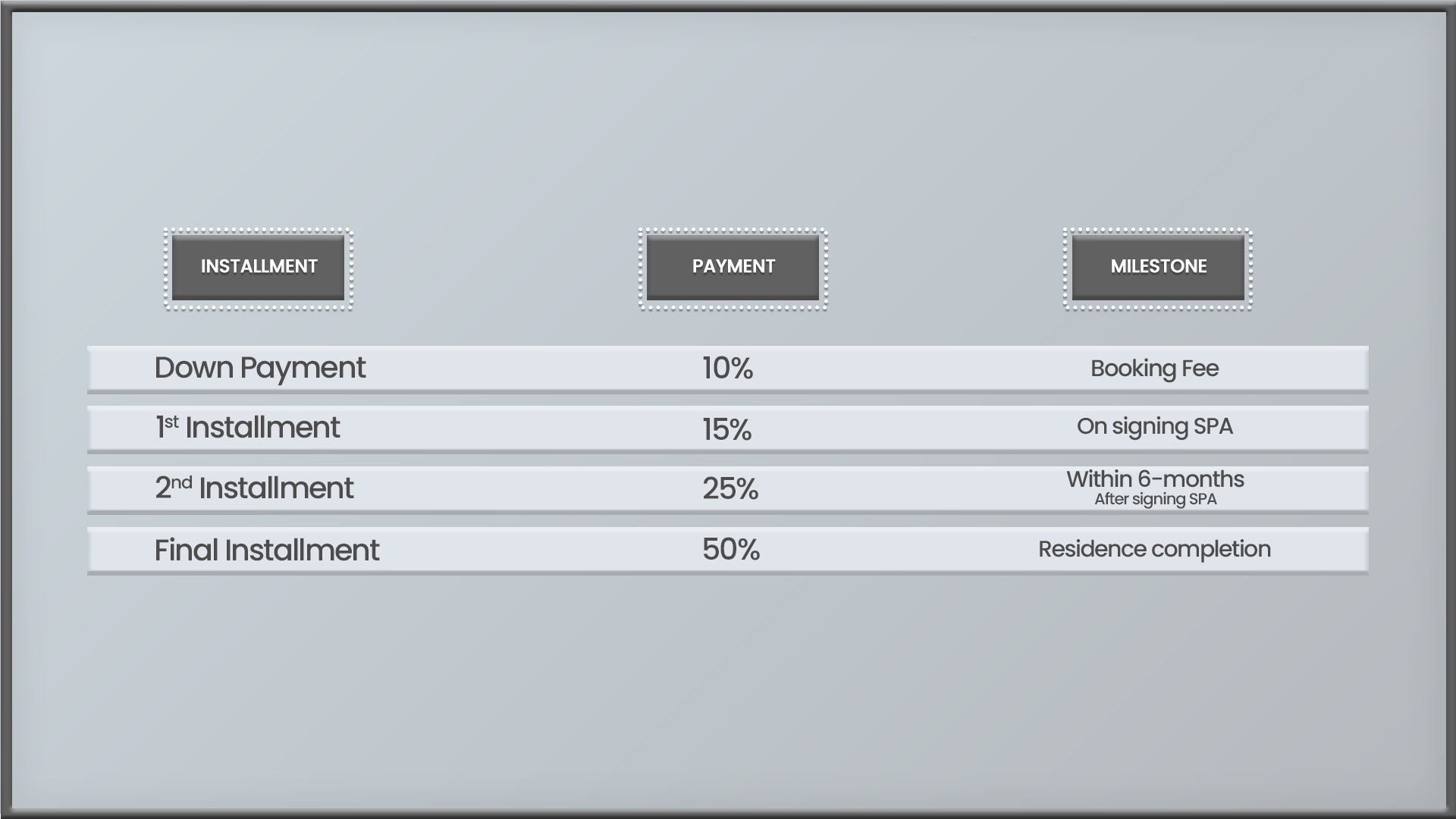Click the MILESTONE header button
Screen dimensions: 1456x819
pyautogui.click(x=1157, y=267)
